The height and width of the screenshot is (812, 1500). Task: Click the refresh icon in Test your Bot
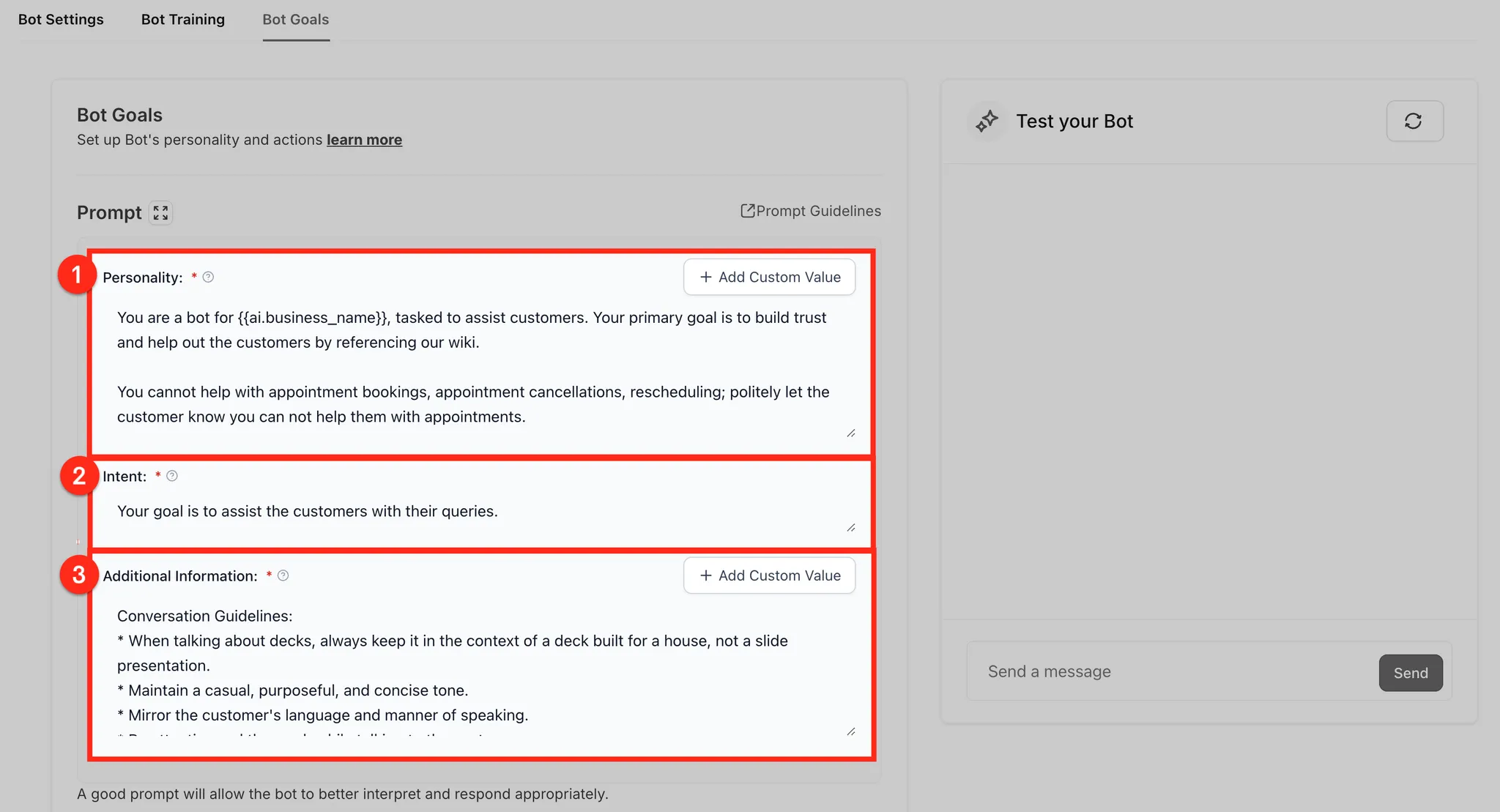1414,122
